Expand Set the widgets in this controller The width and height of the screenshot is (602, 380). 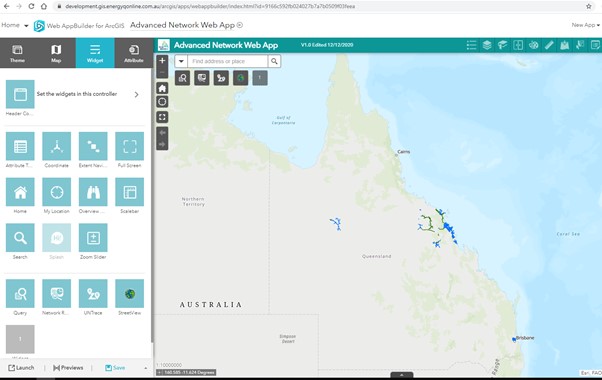136,94
